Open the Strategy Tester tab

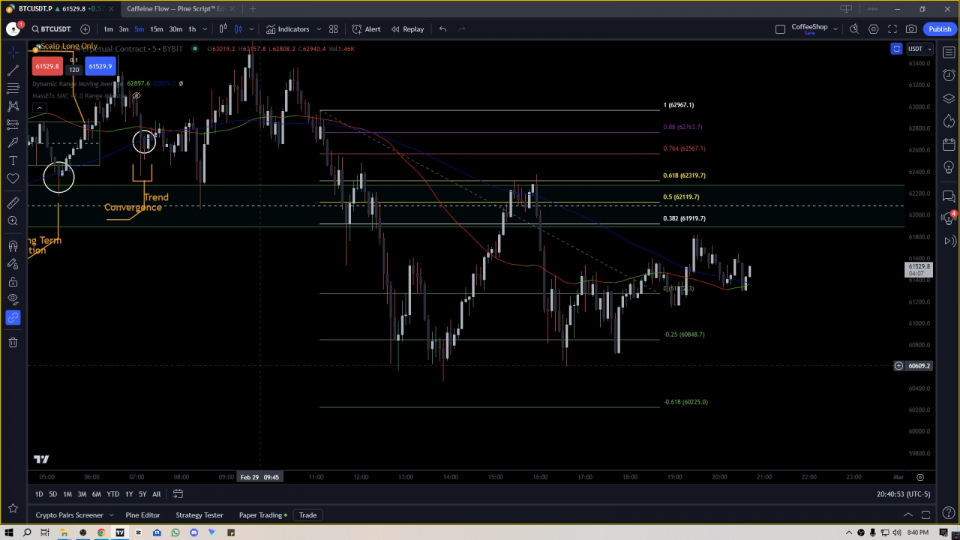199,515
